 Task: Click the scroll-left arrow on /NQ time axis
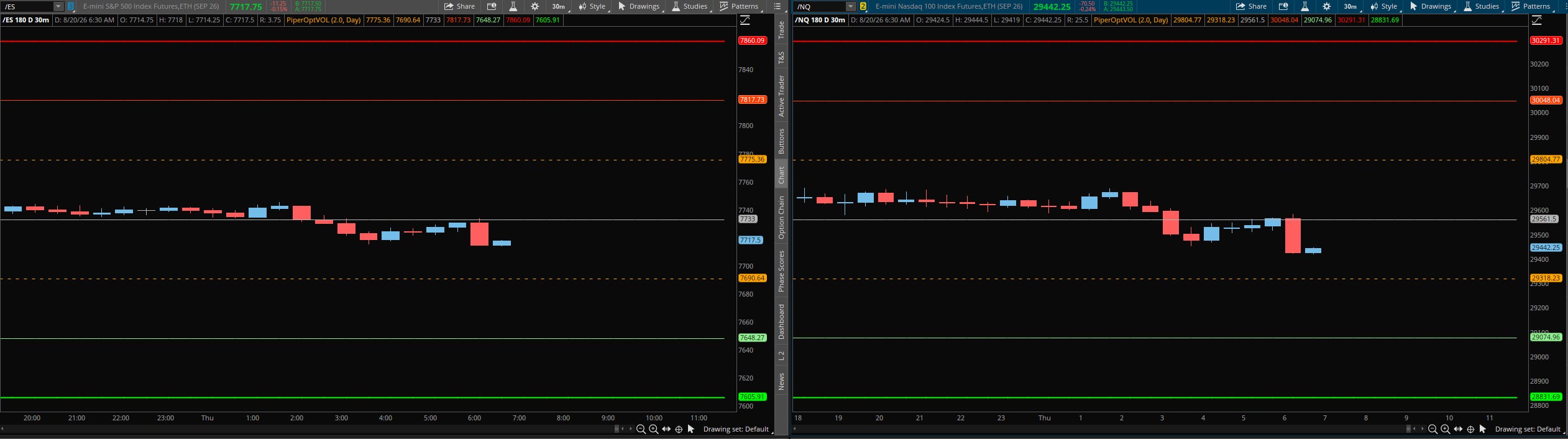tap(795, 429)
